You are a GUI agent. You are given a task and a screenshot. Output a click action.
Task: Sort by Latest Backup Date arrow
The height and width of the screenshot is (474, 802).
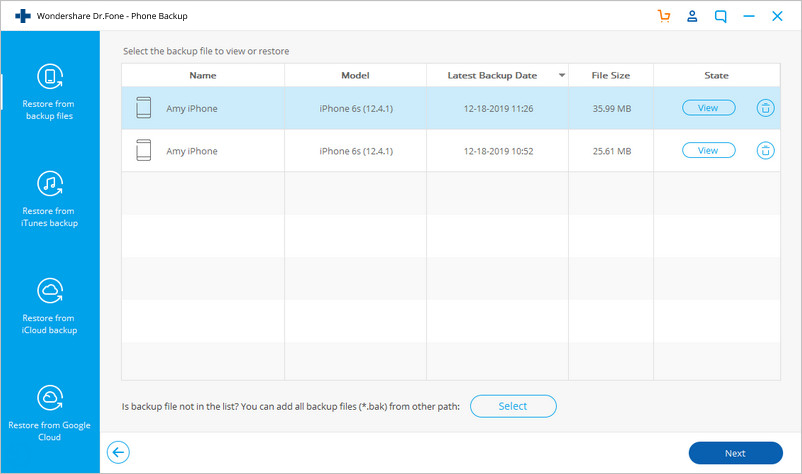click(x=562, y=75)
